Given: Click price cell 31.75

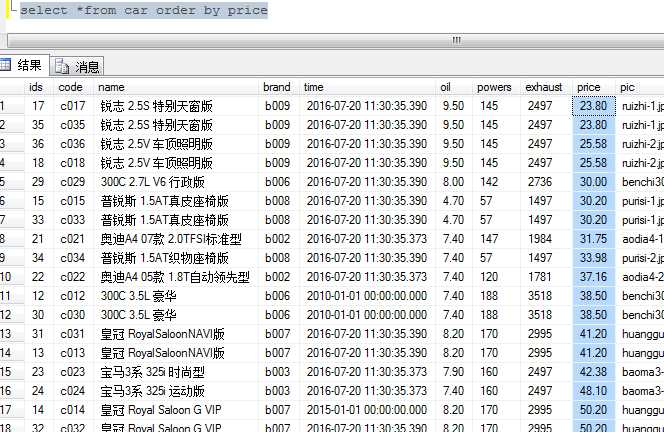Looking at the screenshot, I should [594, 239].
